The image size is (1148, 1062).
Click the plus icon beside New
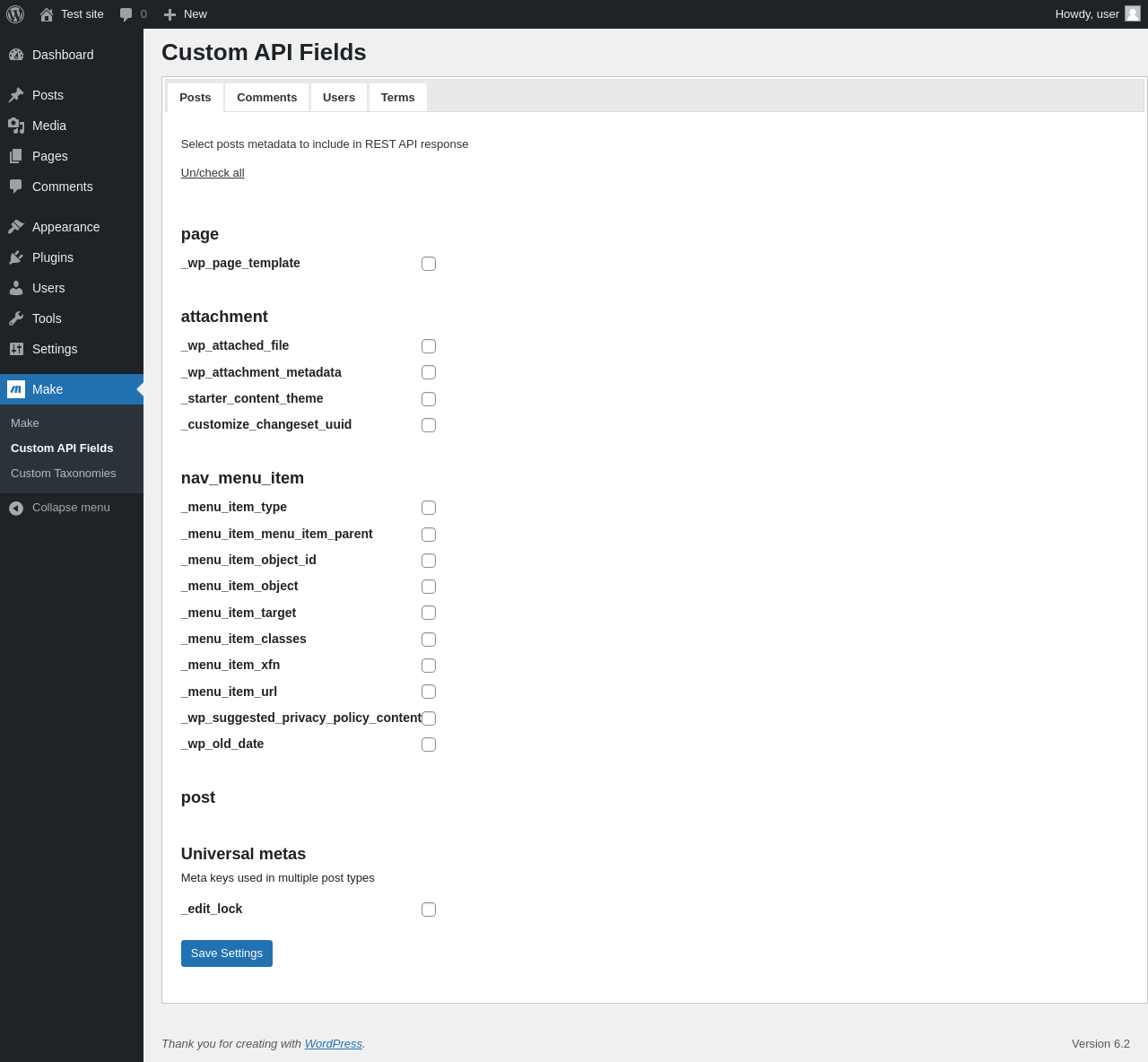click(170, 14)
